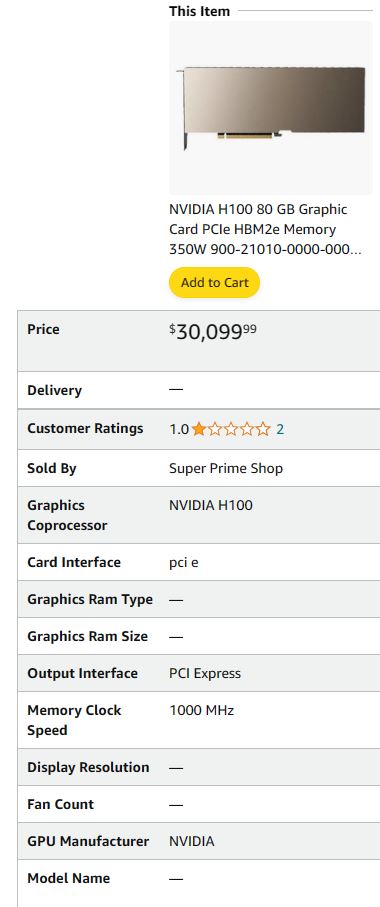
Task: Open the NVIDIA H100 graphics card product image
Action: pos(271,108)
